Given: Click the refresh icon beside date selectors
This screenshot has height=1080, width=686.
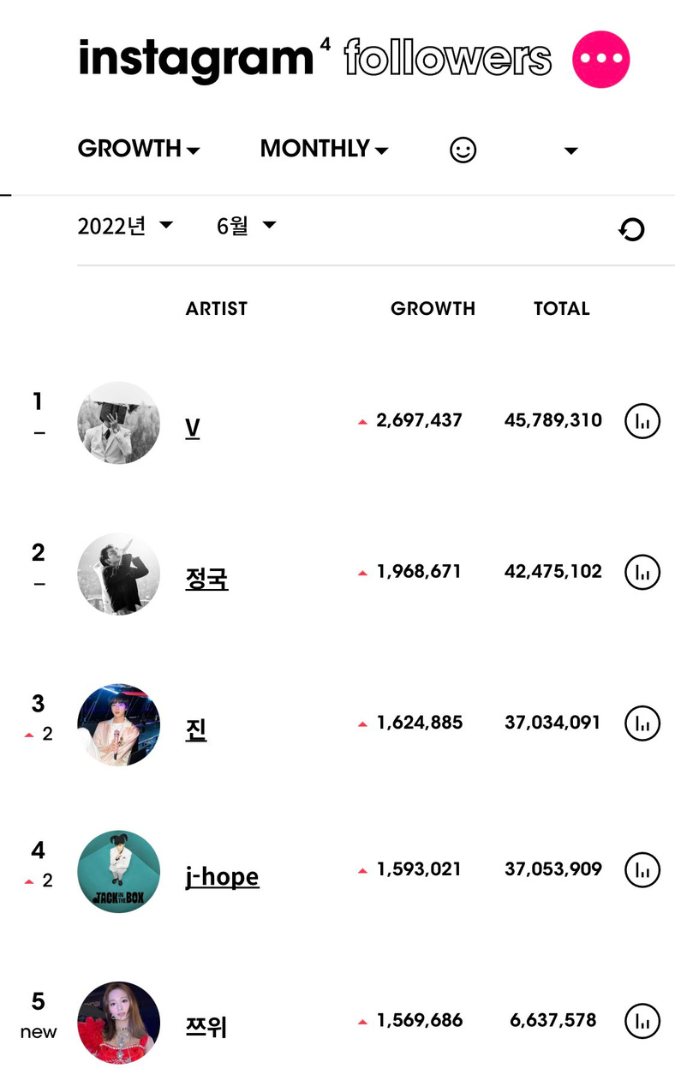Looking at the screenshot, I should (x=631, y=229).
